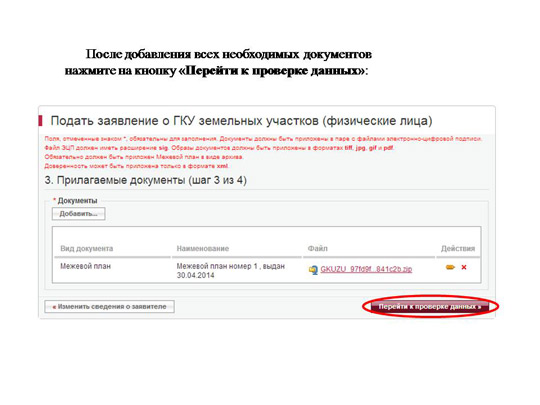Click the red marker bar beside page title
The height and width of the screenshot is (405, 540).
point(41,121)
